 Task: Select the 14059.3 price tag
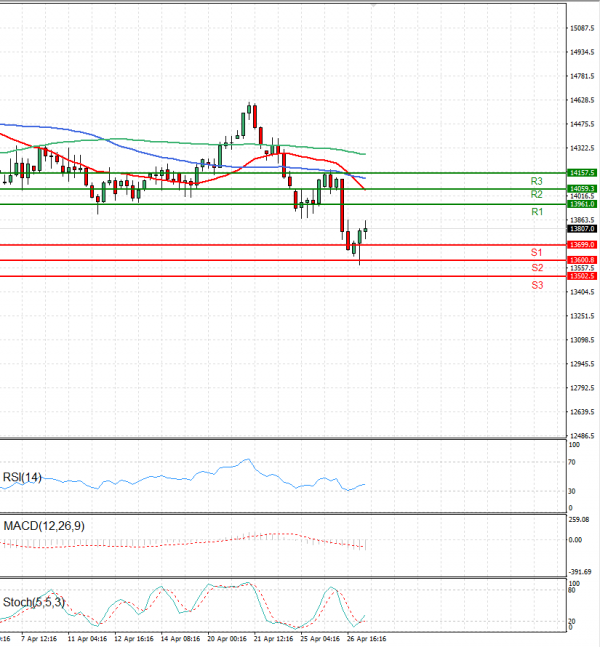[x=582, y=189]
